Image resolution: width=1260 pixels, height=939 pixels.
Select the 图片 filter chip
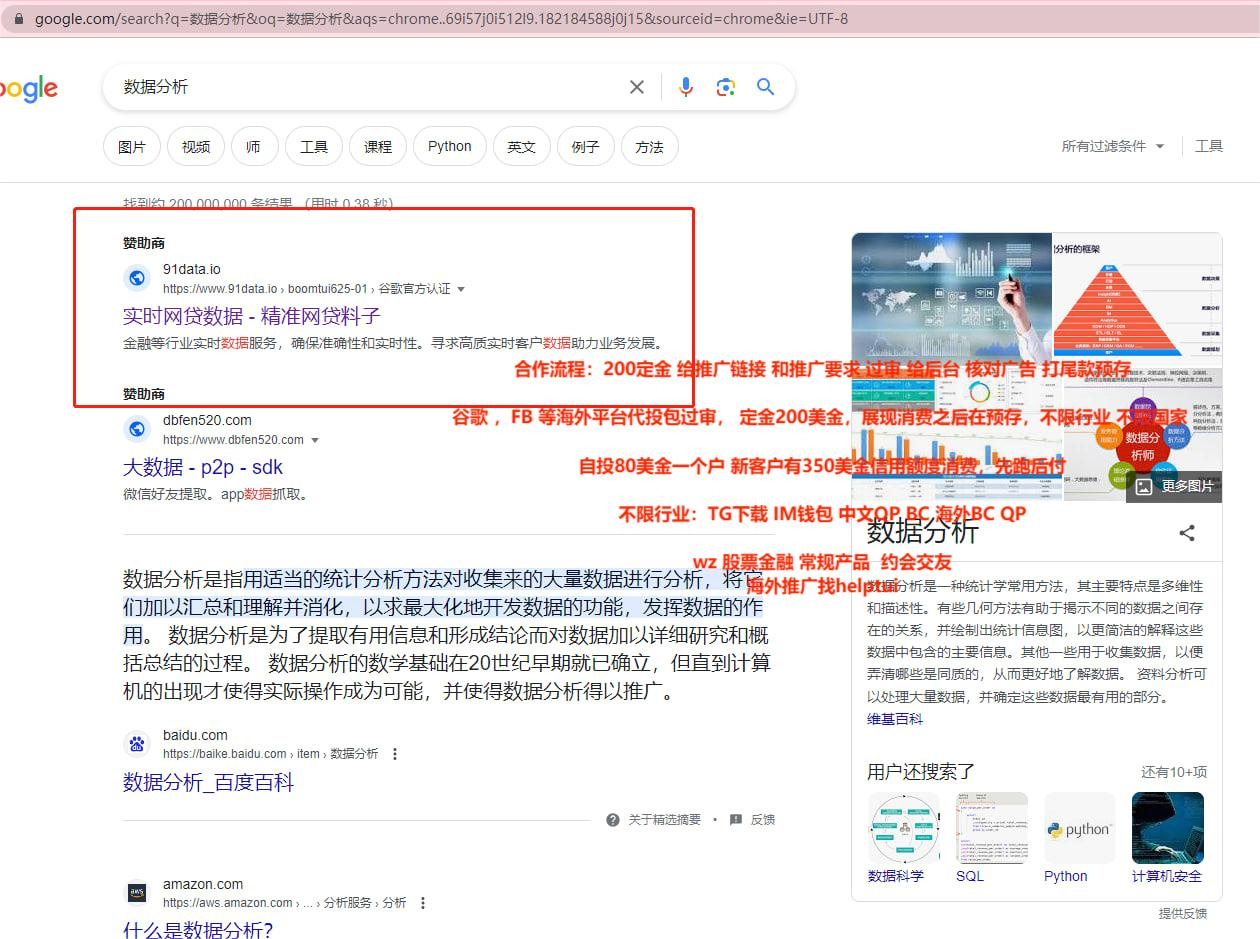pyautogui.click(x=132, y=147)
